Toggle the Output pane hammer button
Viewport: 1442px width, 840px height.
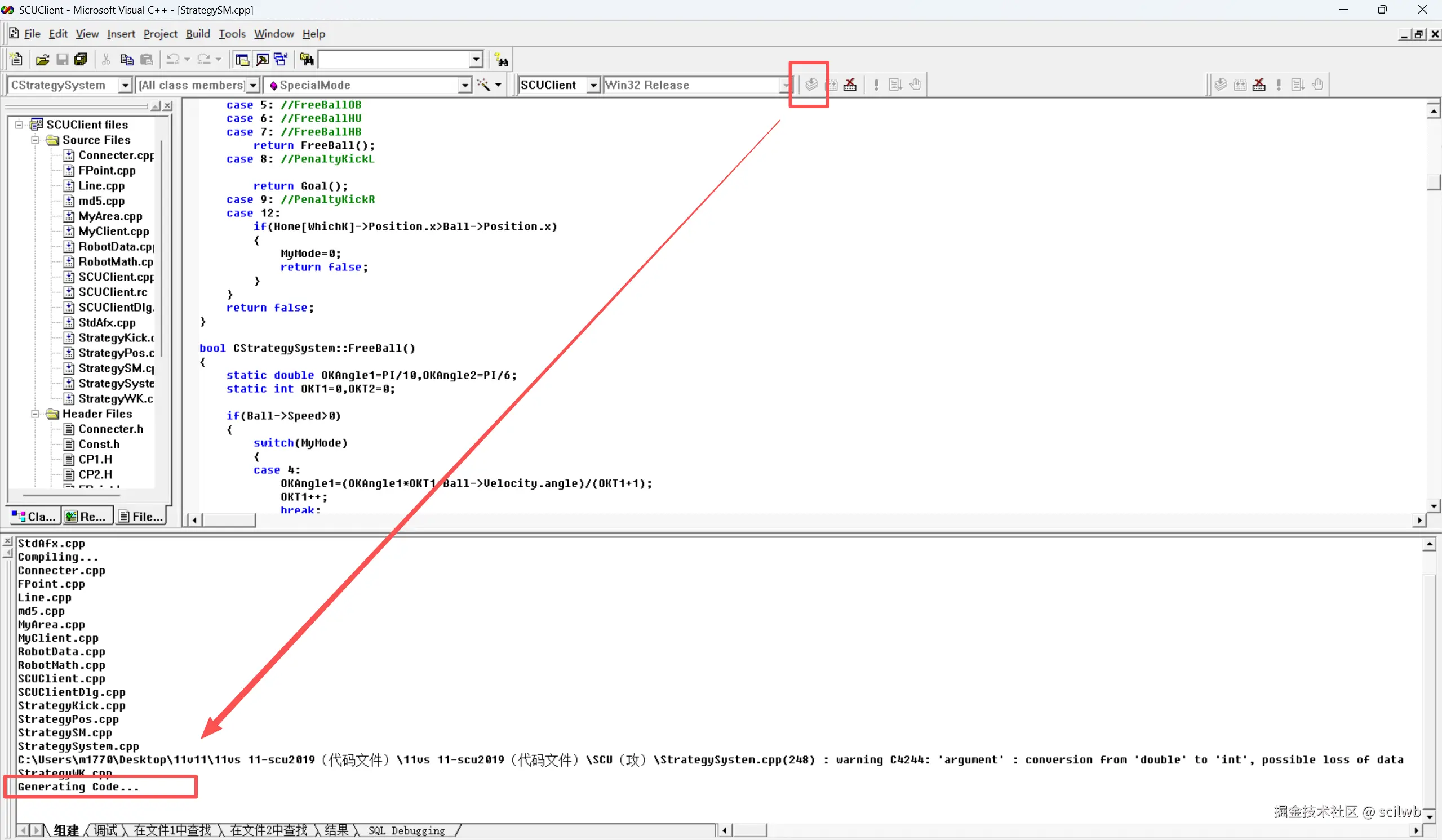click(x=262, y=60)
